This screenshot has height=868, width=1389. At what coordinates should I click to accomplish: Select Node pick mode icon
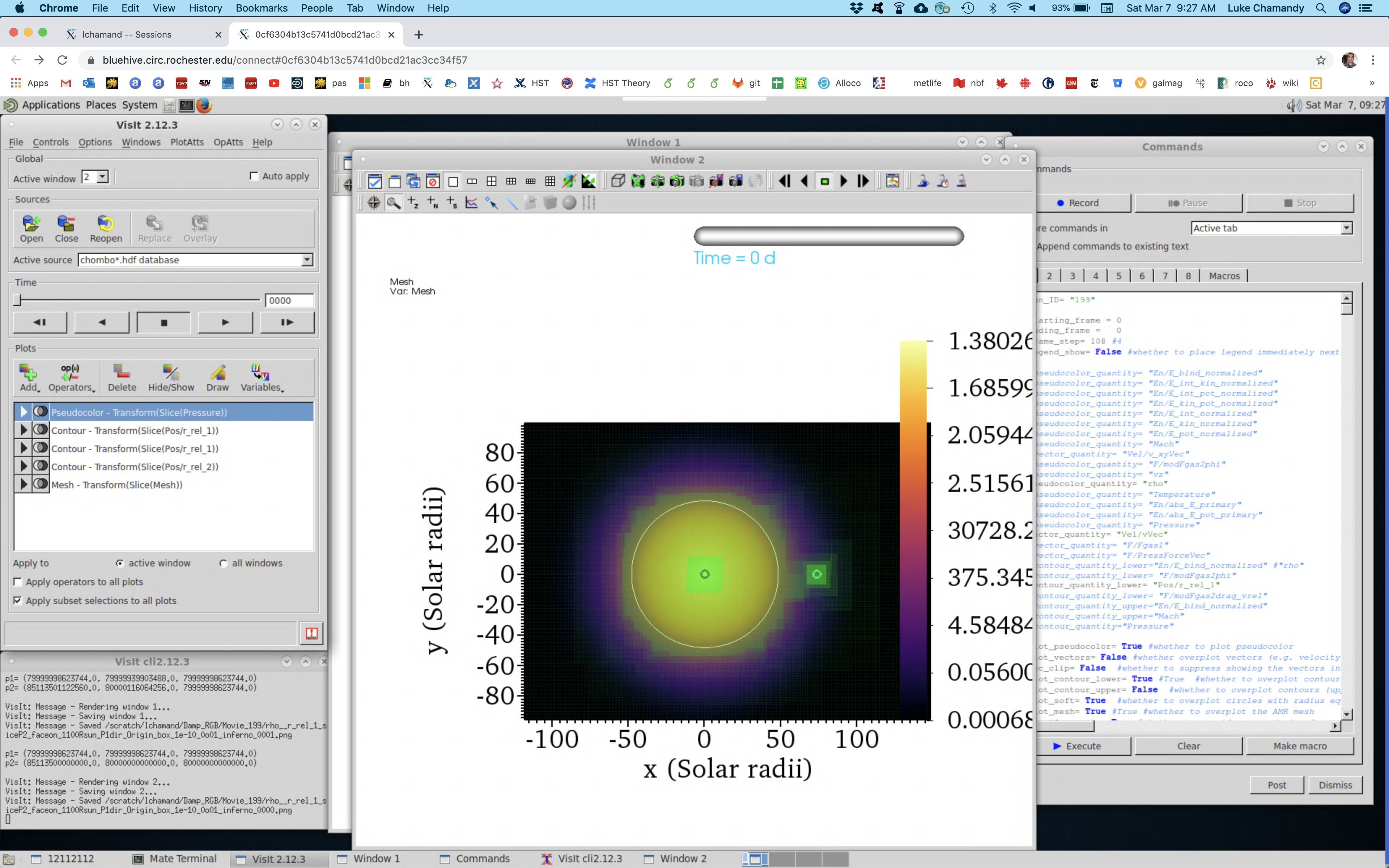tap(433, 203)
